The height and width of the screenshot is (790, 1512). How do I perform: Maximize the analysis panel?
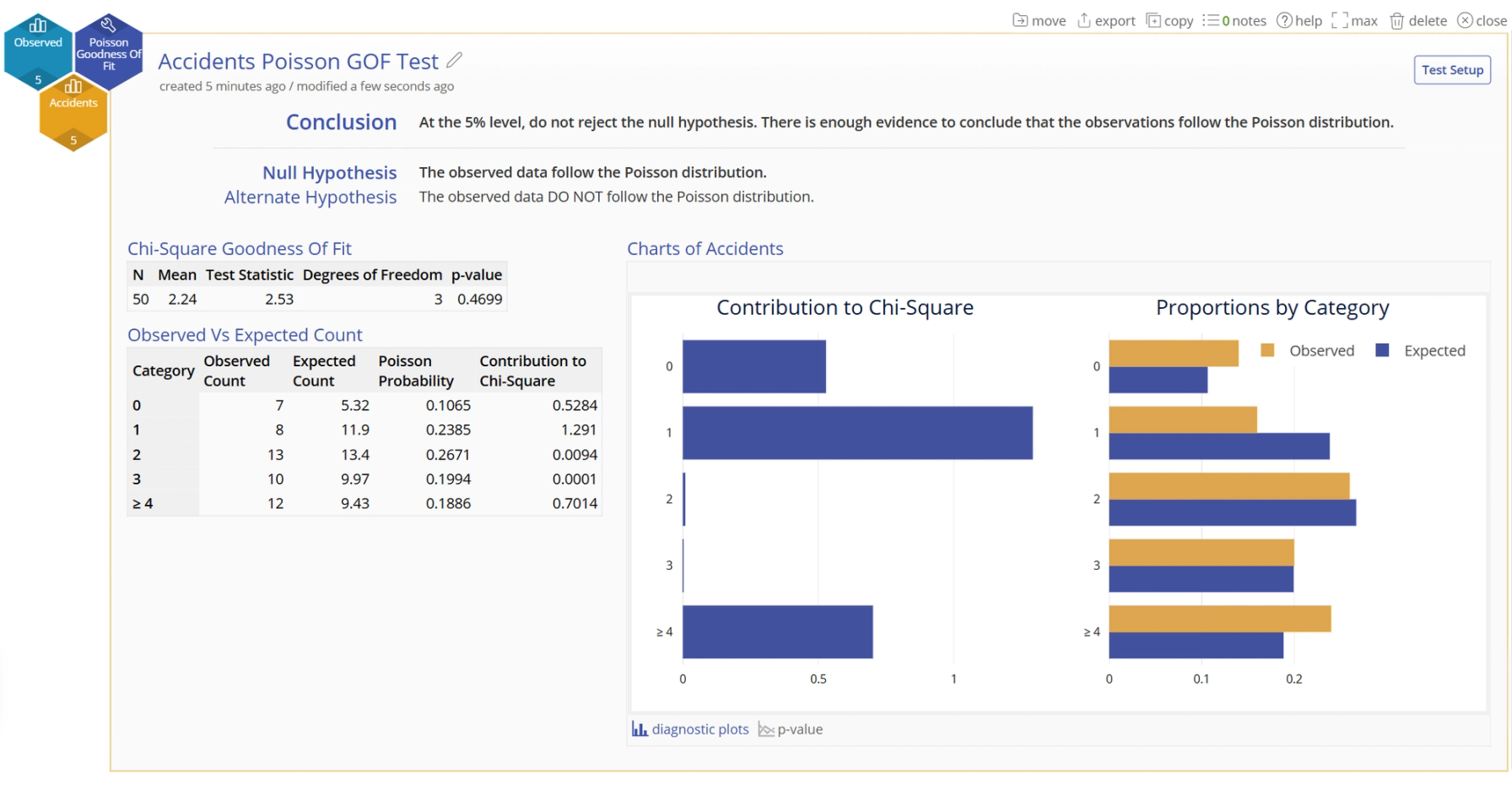click(1354, 20)
